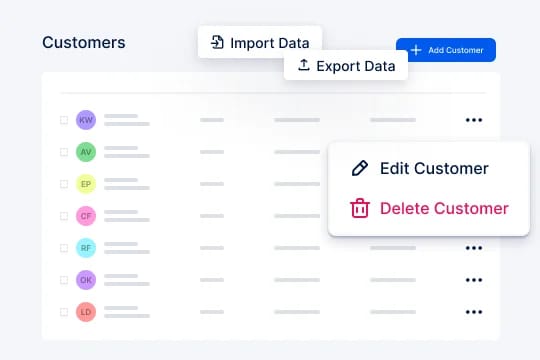The height and width of the screenshot is (360, 540).
Task: Open the three-dot menu for KW row
Action: click(474, 120)
